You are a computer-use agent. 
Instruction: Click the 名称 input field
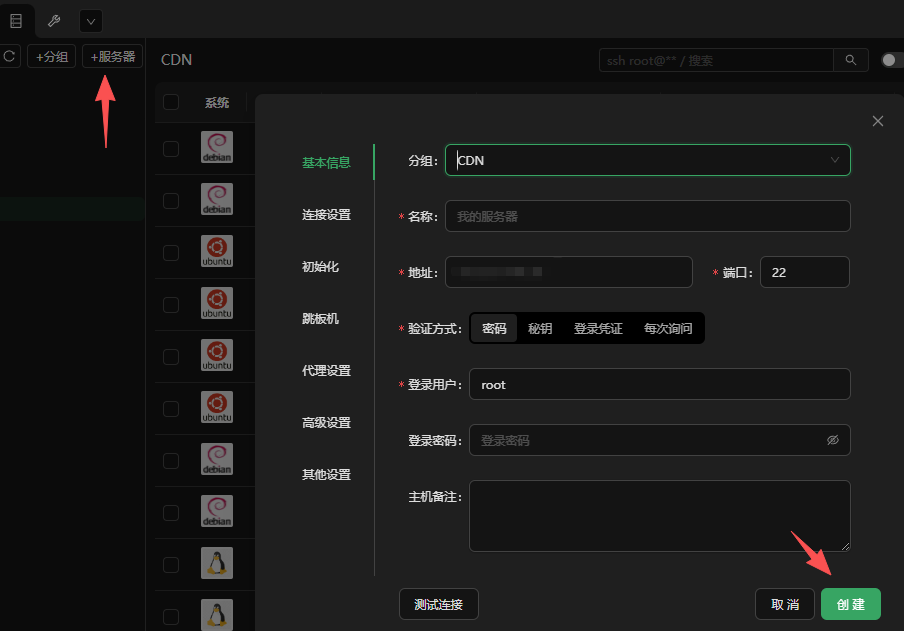point(647,216)
